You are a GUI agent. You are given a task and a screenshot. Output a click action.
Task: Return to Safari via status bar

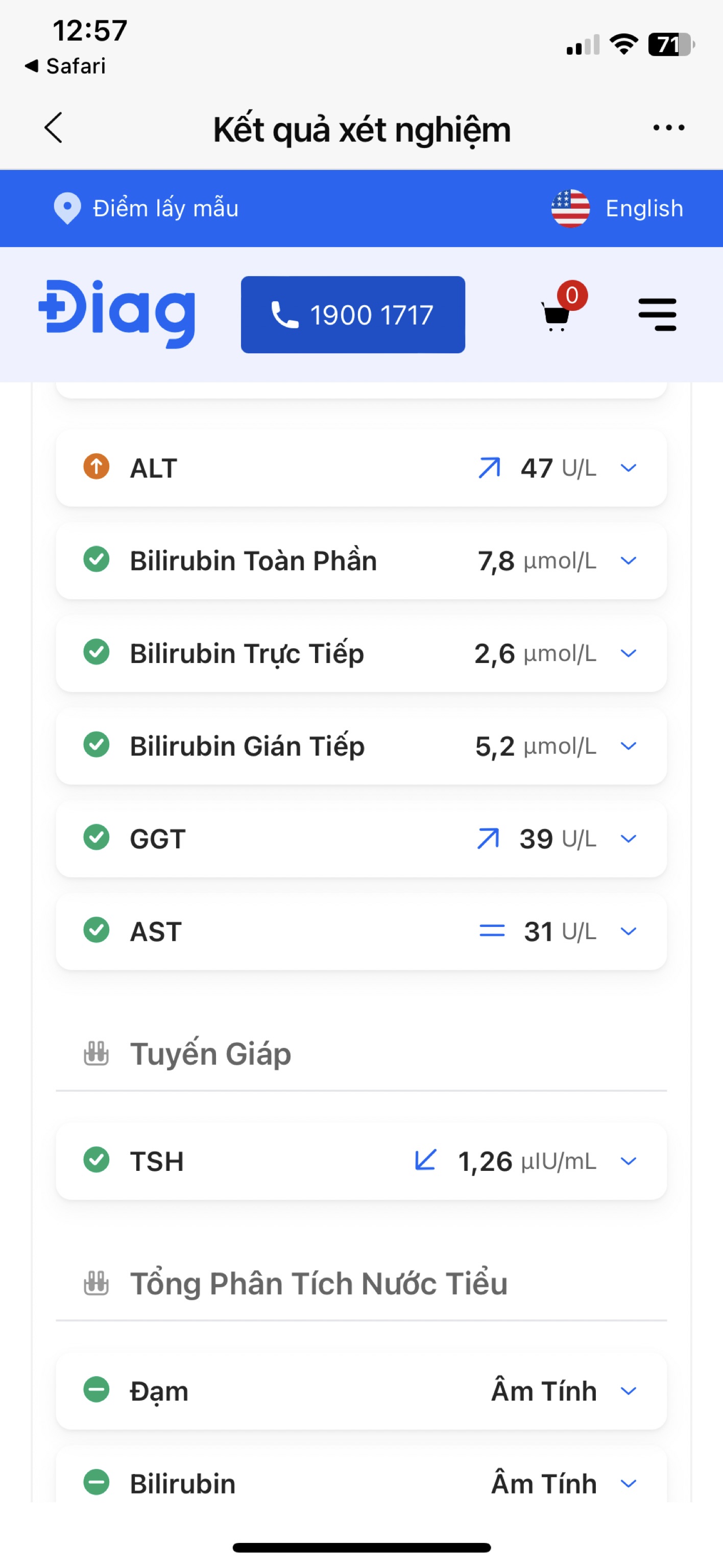click(x=66, y=66)
